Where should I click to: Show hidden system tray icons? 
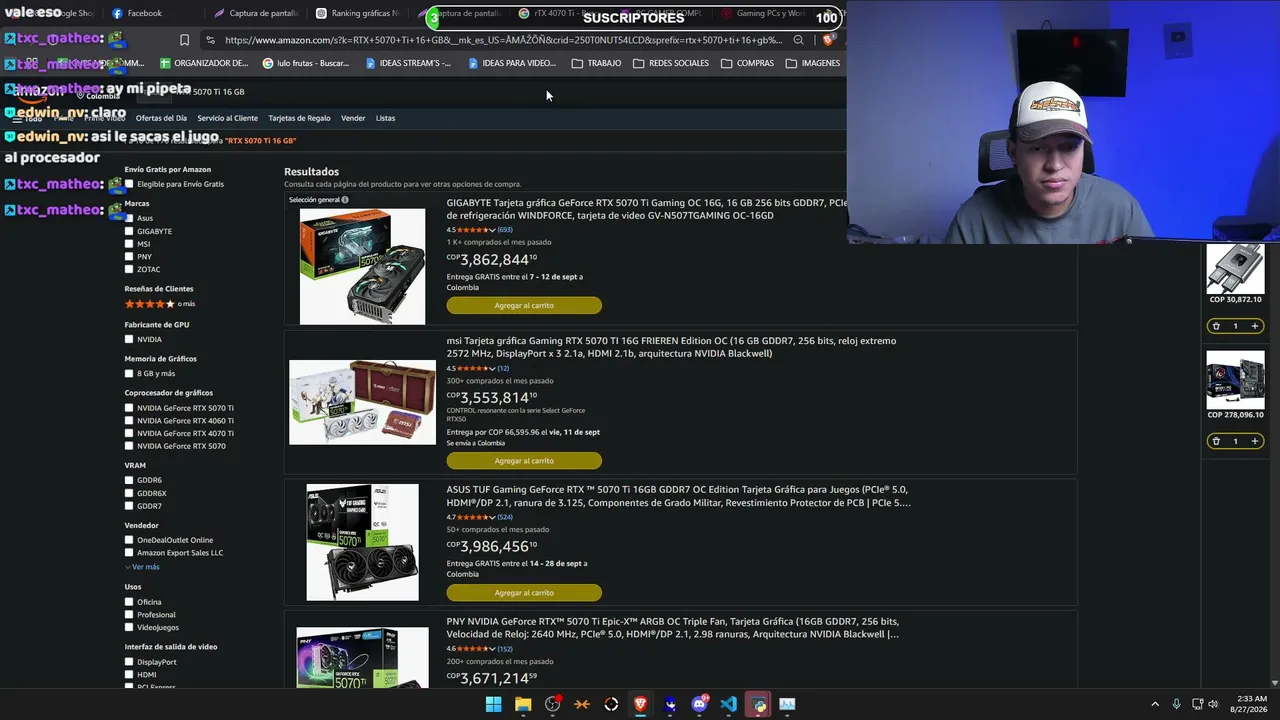coord(1155,704)
